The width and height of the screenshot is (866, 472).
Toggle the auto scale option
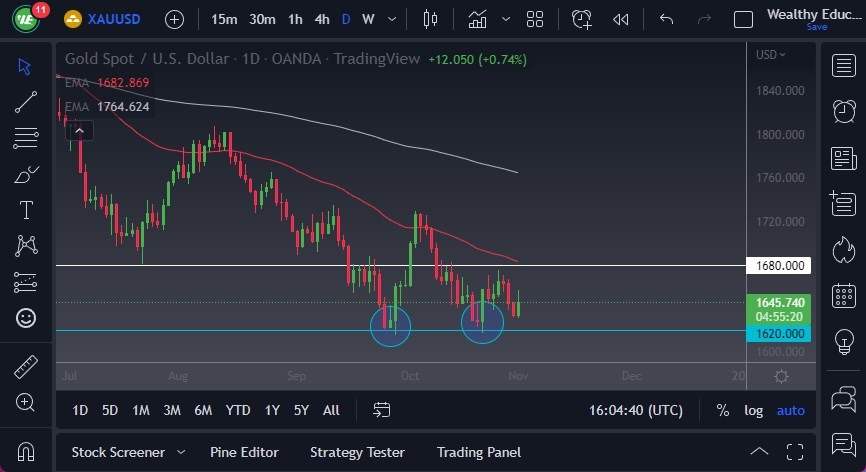coord(790,410)
